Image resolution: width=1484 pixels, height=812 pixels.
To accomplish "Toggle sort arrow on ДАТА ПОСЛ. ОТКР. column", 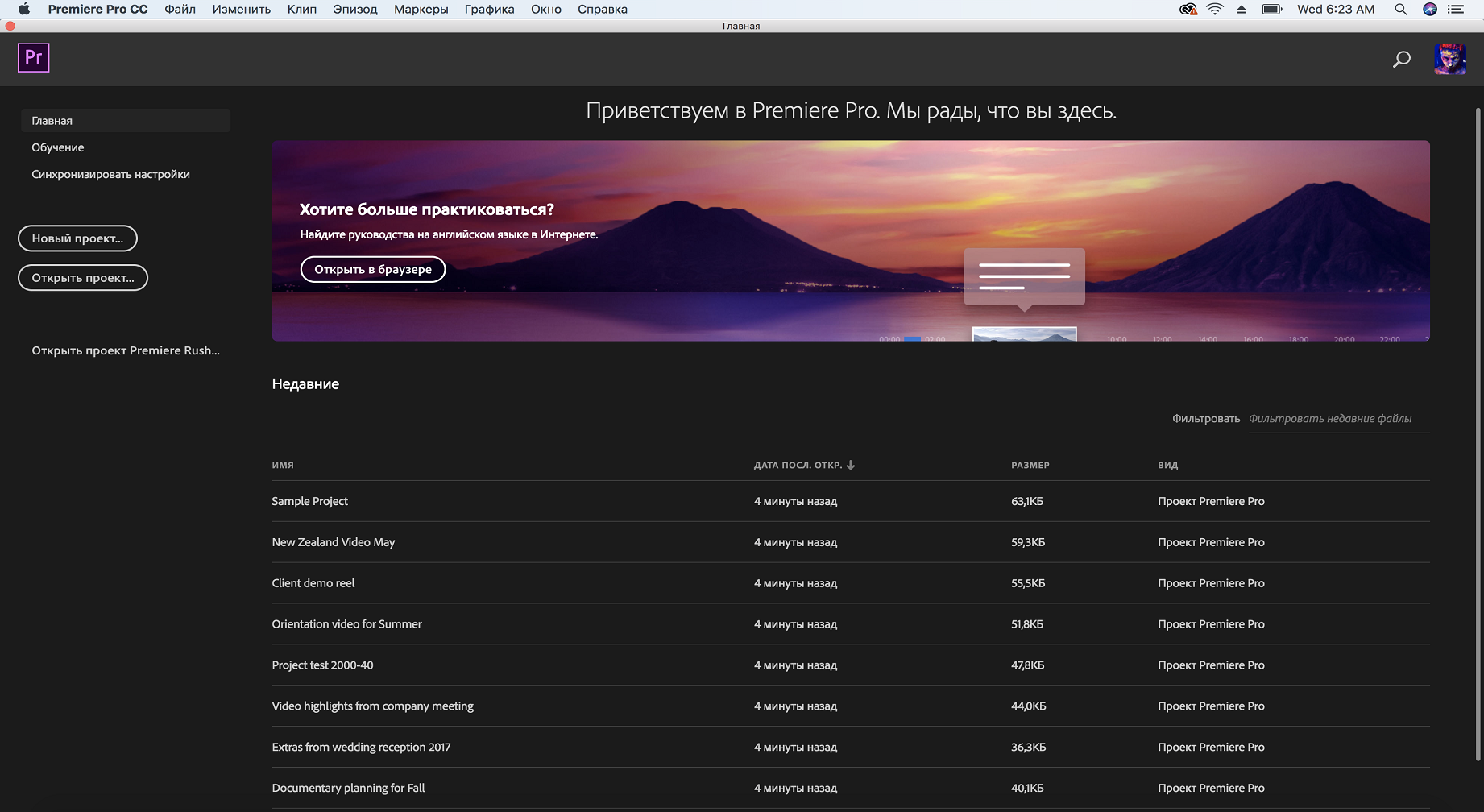I will pos(851,465).
